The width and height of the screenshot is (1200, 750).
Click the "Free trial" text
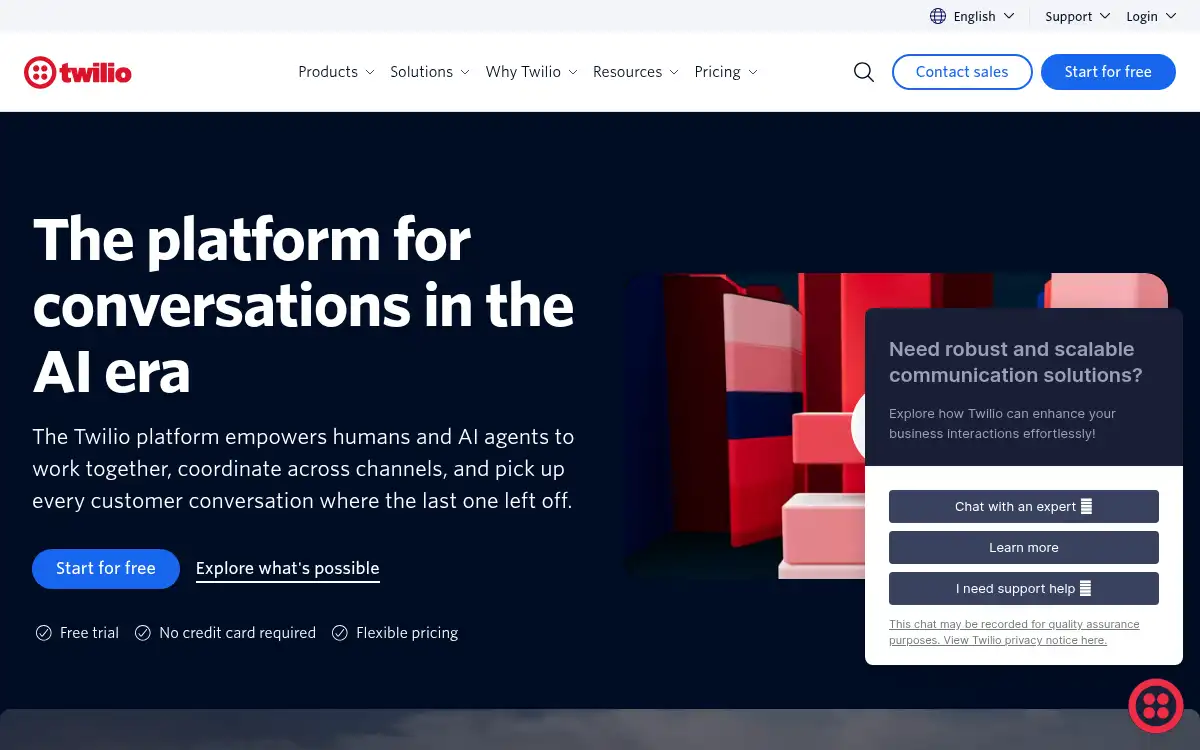pyautogui.click(x=89, y=633)
